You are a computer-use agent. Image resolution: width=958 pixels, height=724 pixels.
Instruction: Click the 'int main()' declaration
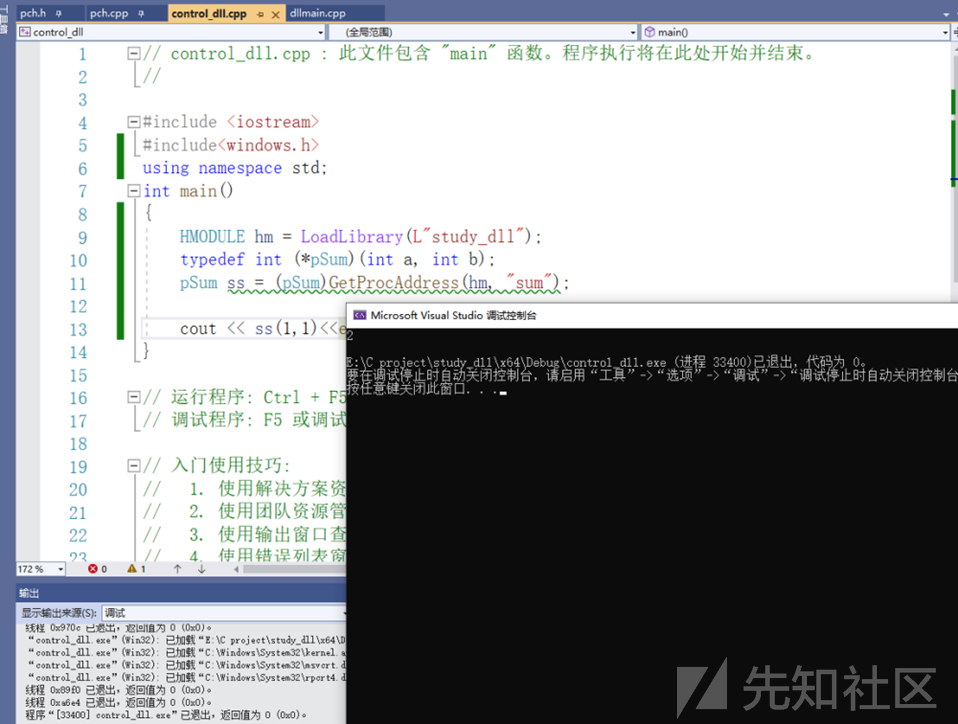pyautogui.click(x=188, y=191)
